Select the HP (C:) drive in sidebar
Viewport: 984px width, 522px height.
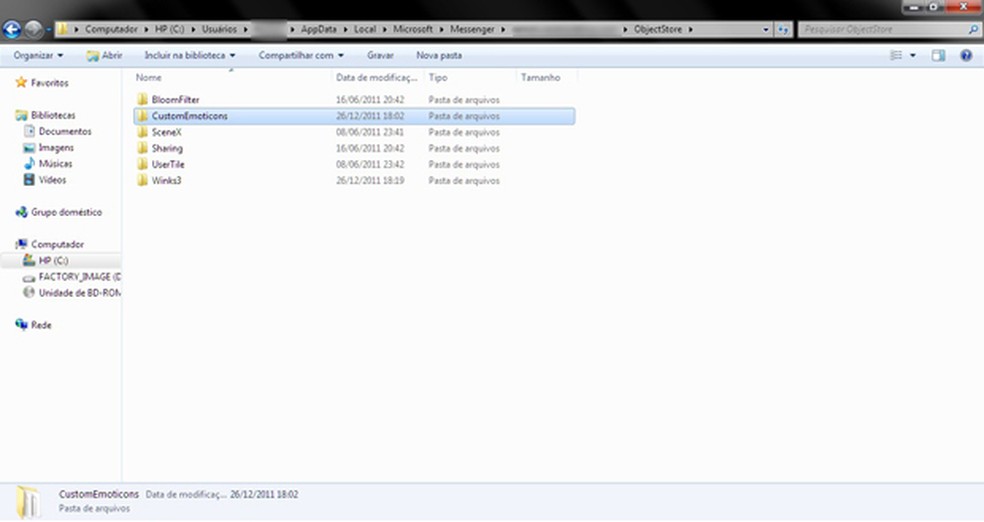53,260
